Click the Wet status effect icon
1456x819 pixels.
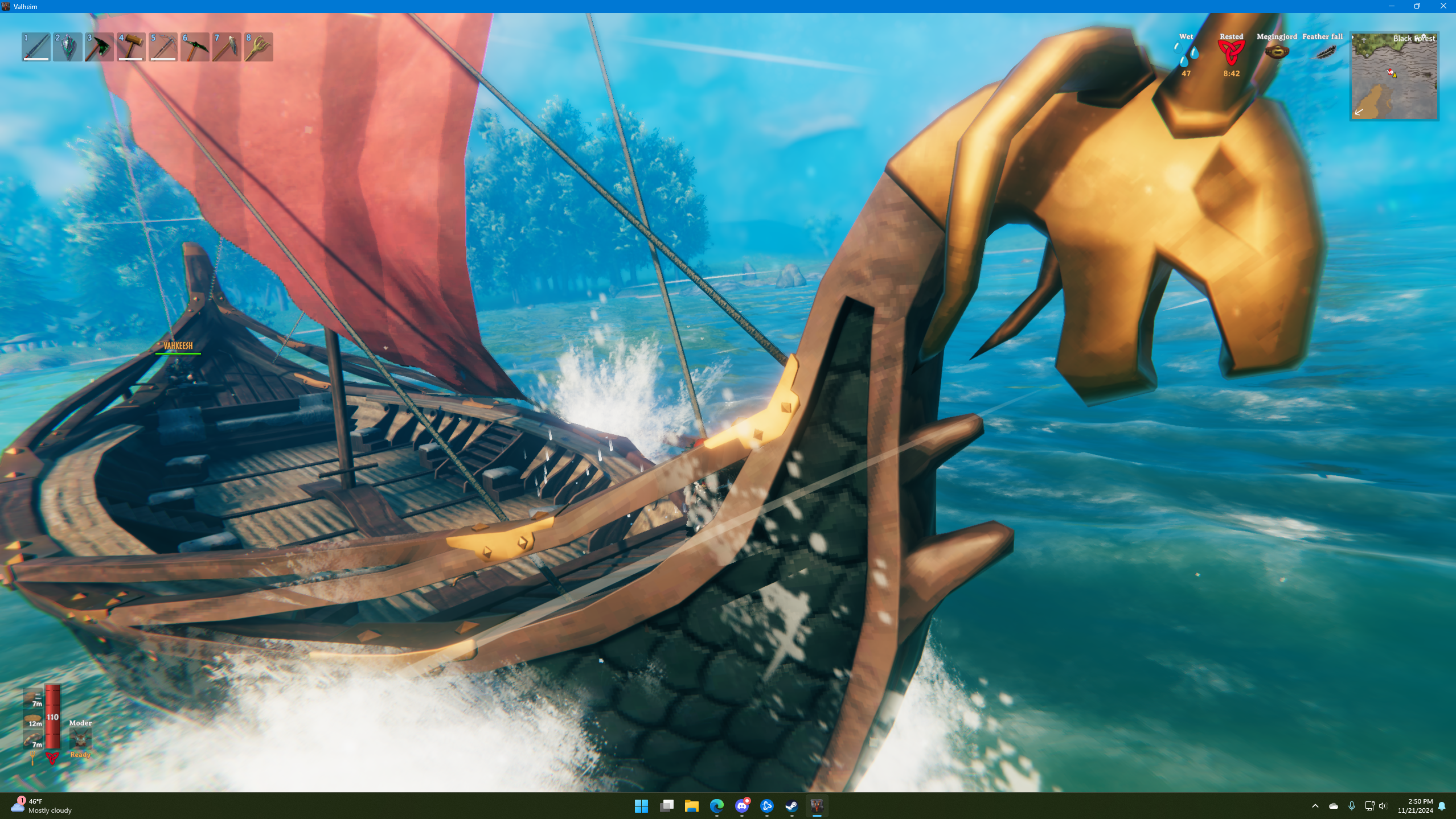click(x=1186, y=55)
